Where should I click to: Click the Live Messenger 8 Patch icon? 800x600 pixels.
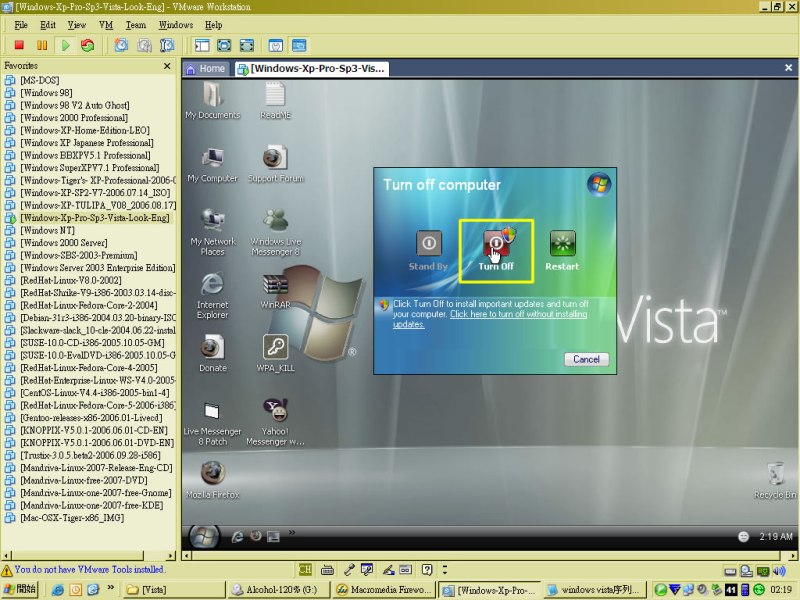coord(212,423)
